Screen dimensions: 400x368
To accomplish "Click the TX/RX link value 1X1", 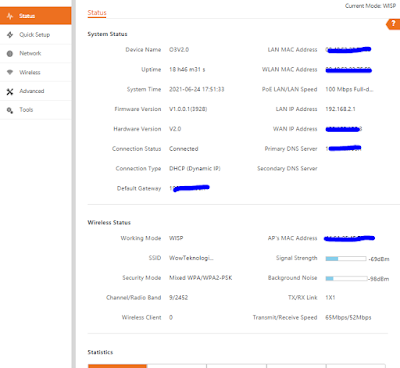I will pos(330,297).
